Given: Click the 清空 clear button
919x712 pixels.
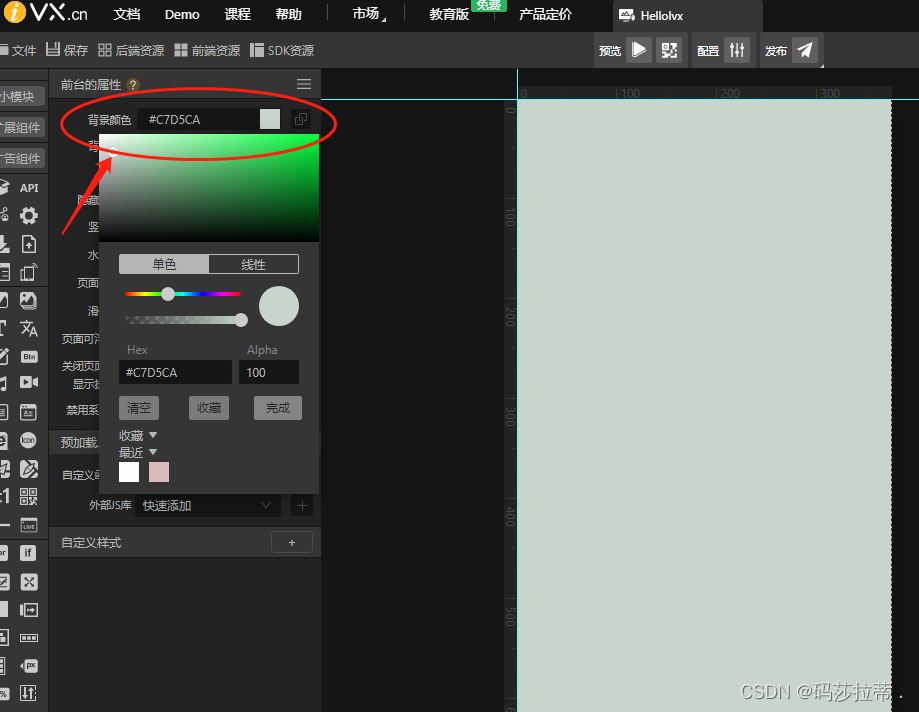Looking at the screenshot, I should (139, 408).
